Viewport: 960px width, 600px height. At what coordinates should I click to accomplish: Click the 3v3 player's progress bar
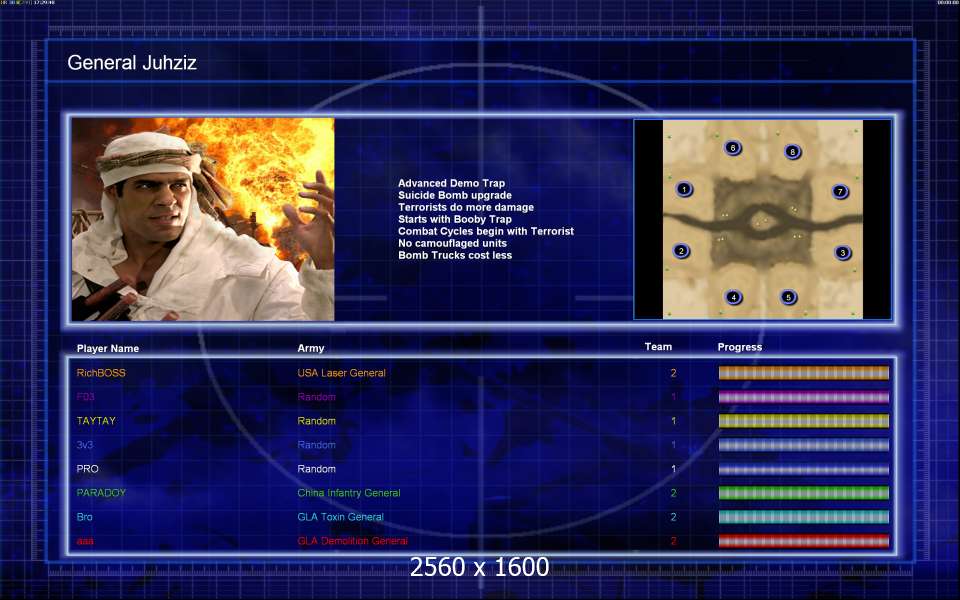(803, 445)
